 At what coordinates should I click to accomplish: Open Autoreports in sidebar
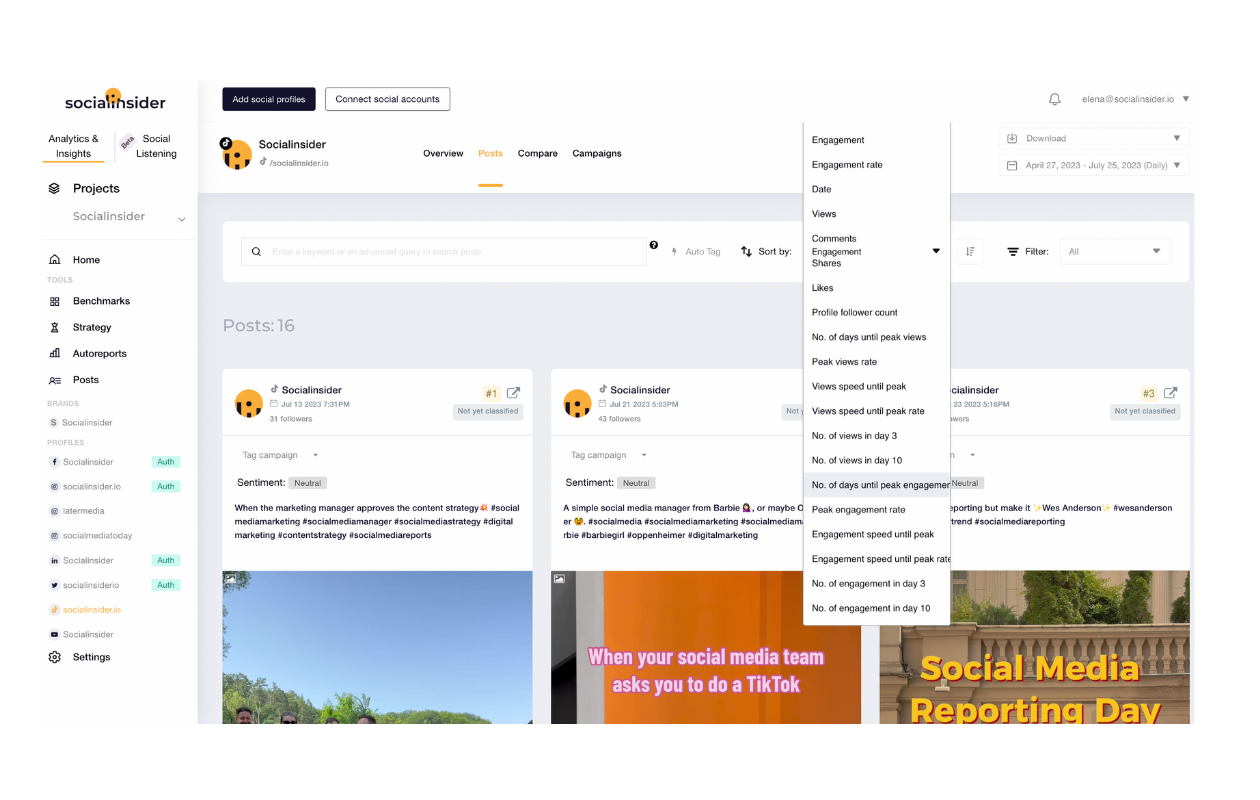[x=100, y=353]
